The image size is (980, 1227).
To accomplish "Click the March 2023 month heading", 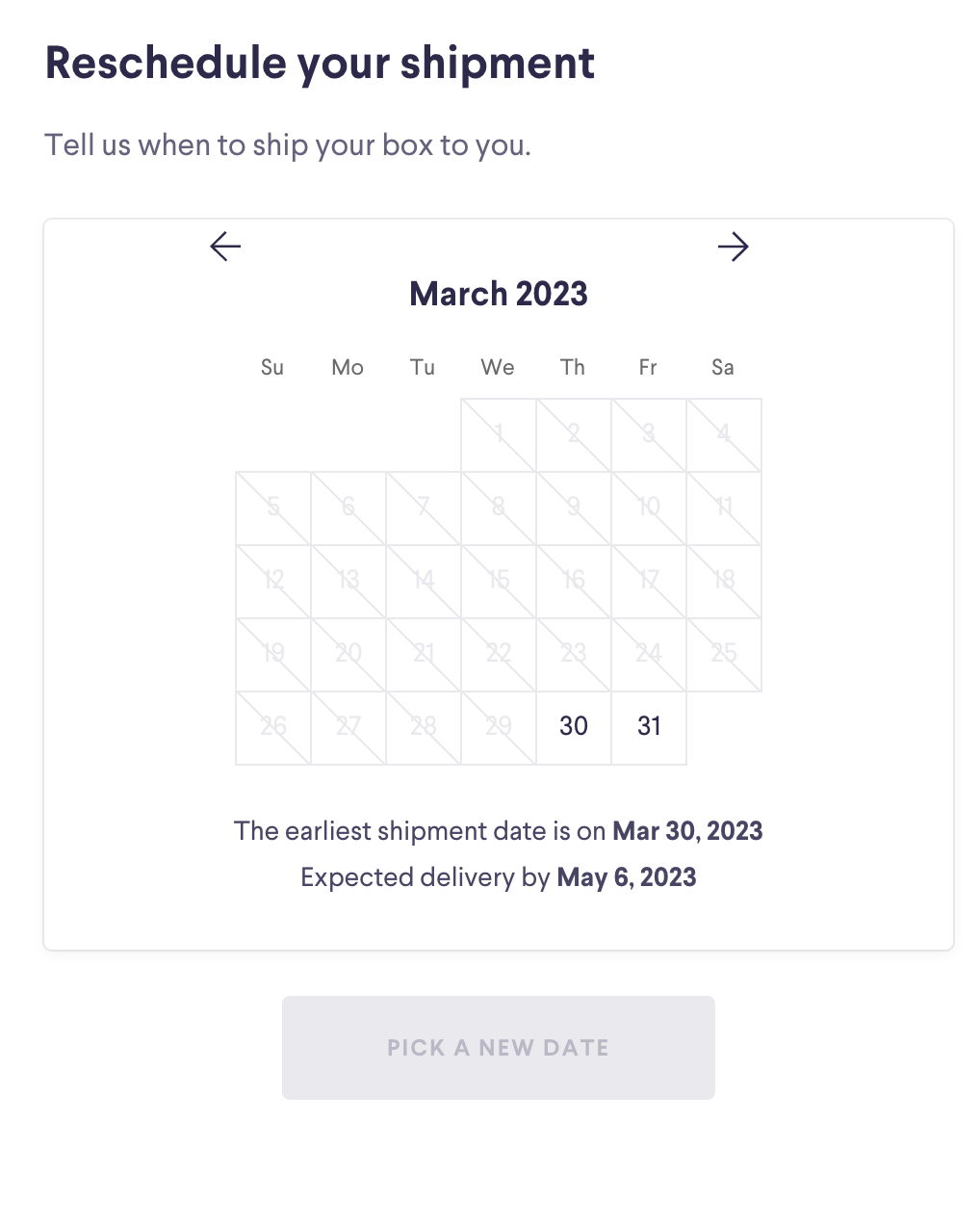I will point(499,294).
